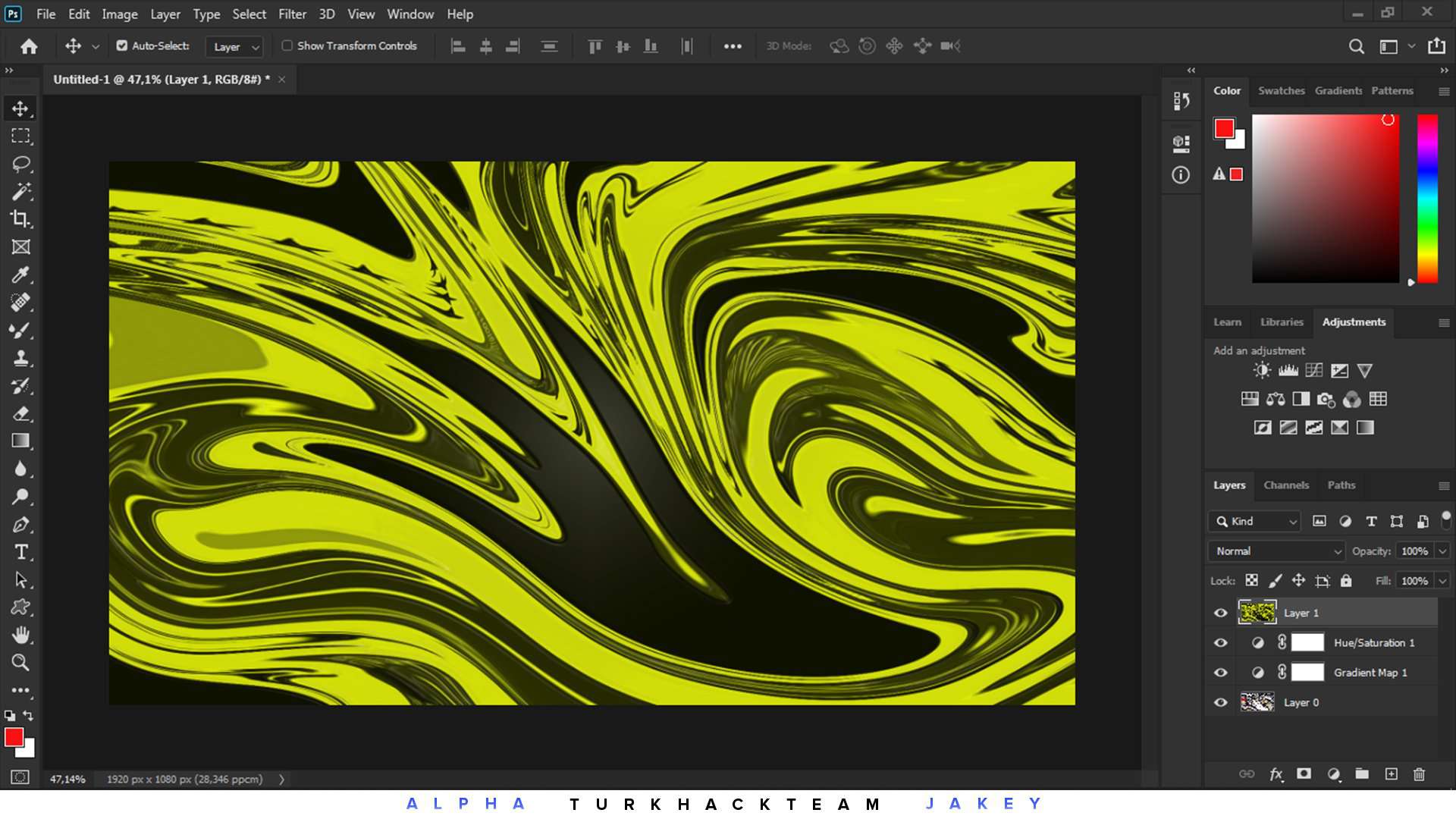Add layer style fx icon
The image size is (1456, 819).
(1276, 774)
